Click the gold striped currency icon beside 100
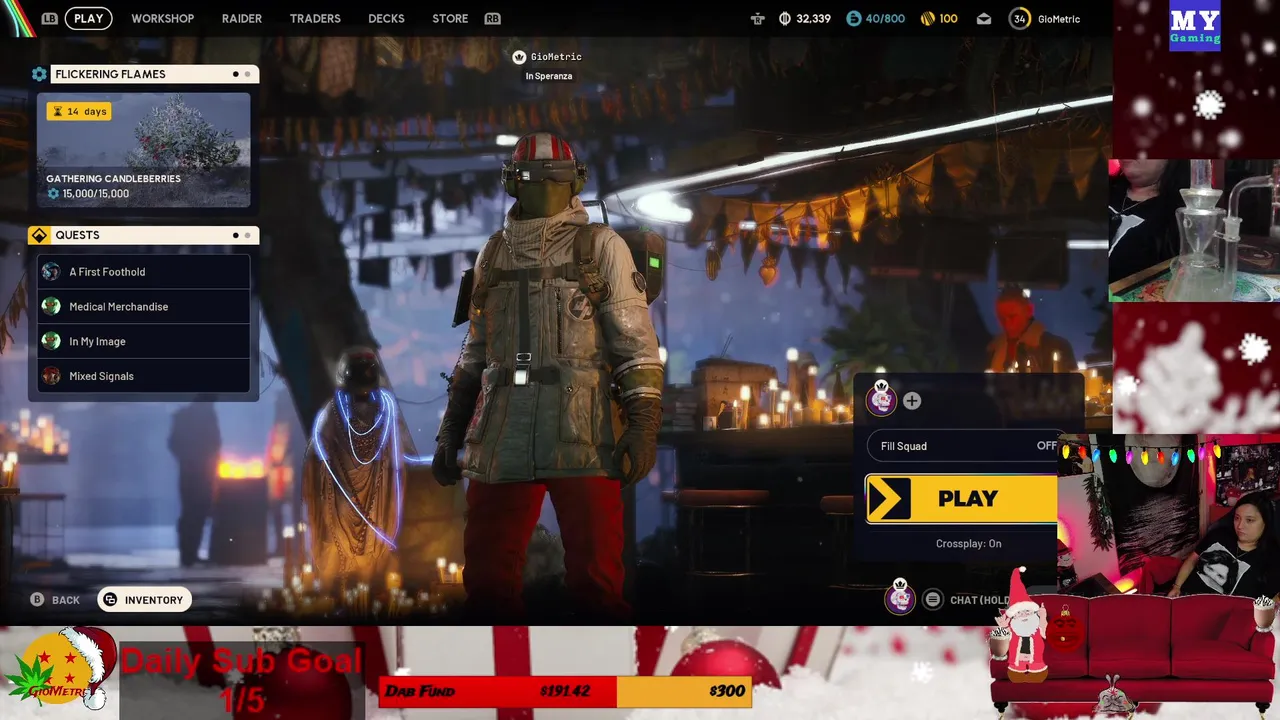1280x720 pixels. [x=927, y=18]
